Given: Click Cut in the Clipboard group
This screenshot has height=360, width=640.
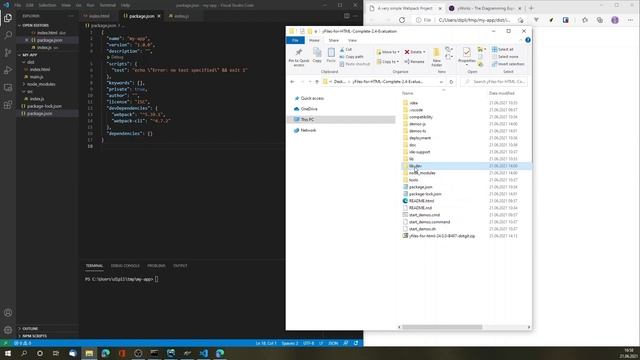Looking at the screenshot, I should 346,49.
